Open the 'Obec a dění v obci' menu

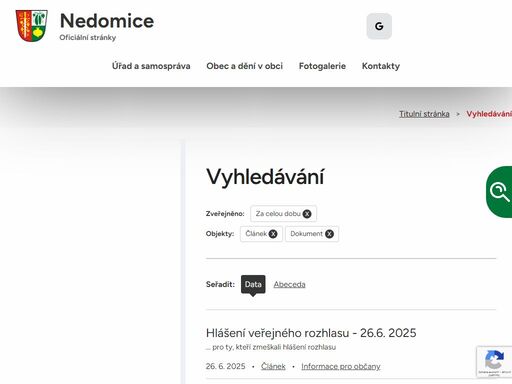[x=244, y=66]
